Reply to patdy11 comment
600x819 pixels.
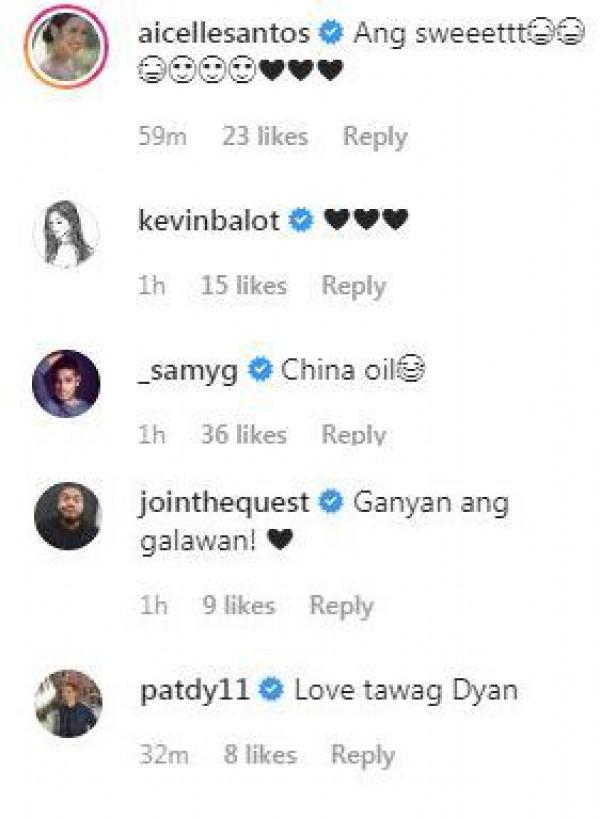[363, 755]
